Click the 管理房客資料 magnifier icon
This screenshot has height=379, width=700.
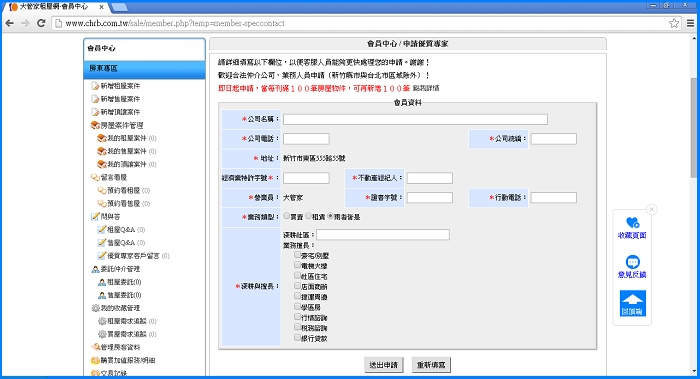coord(95,347)
